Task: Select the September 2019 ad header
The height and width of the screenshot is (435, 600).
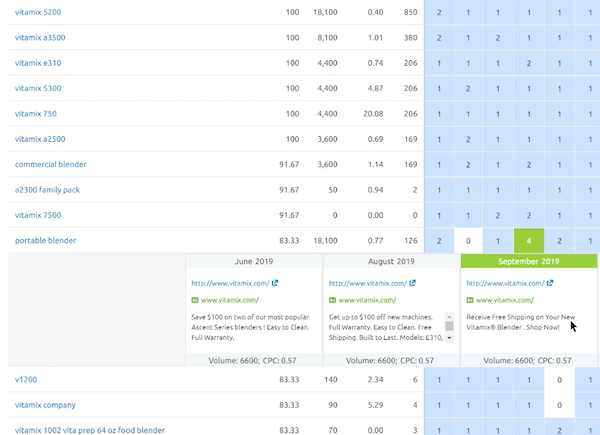Action: tap(529, 261)
